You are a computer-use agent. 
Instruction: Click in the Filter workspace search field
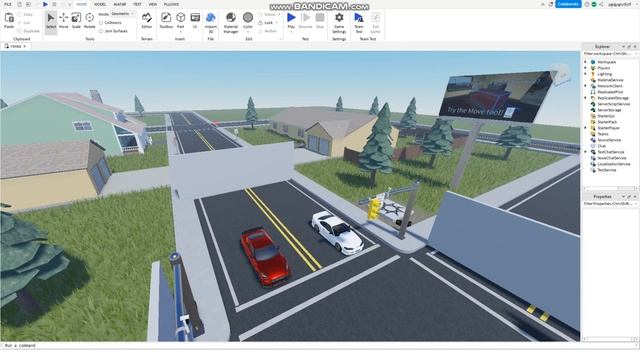[610, 54]
